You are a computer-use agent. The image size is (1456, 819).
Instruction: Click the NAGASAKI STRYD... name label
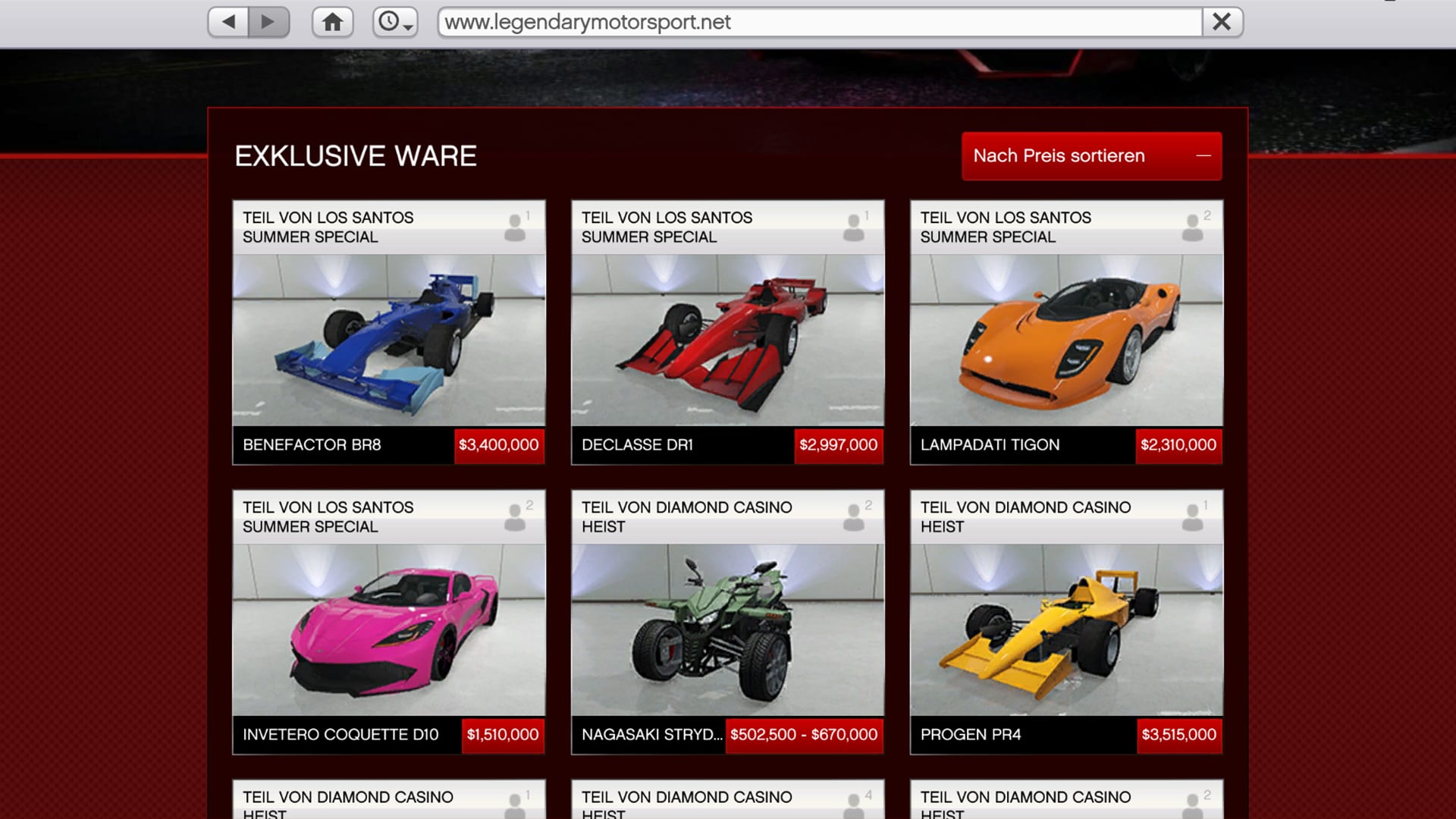(652, 735)
